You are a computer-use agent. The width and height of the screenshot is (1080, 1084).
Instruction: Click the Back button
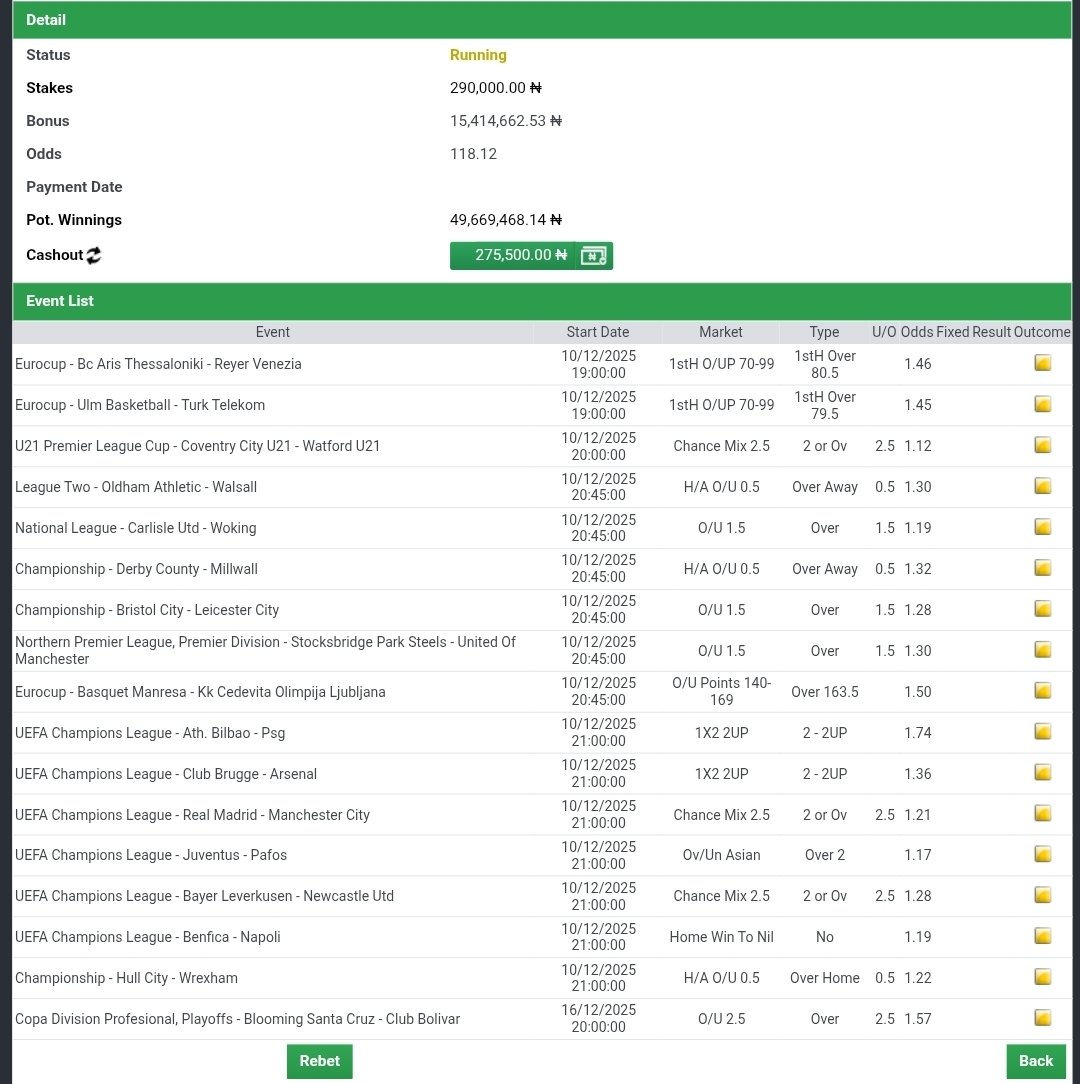(1036, 1061)
